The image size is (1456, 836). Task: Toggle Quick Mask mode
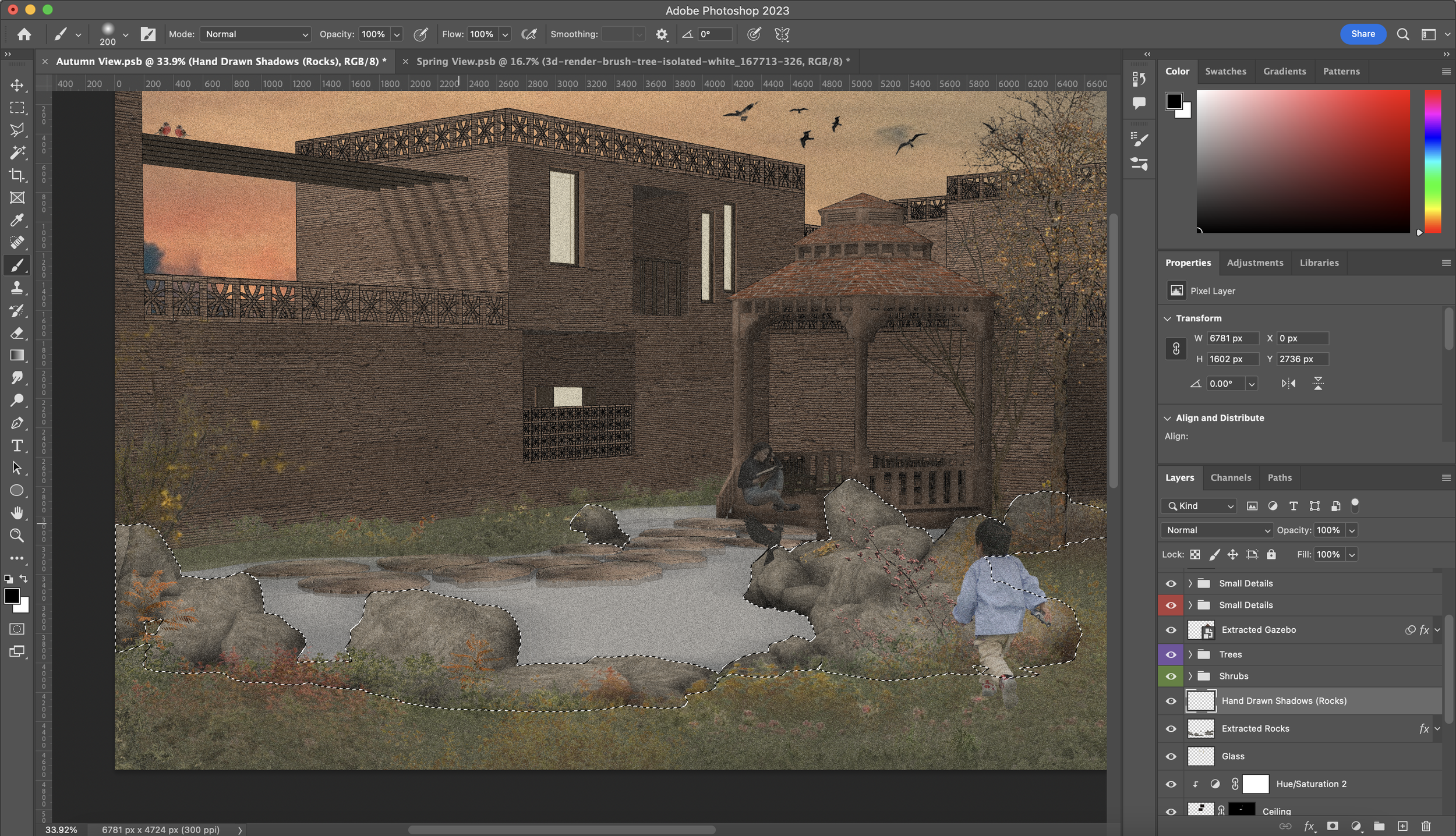coord(17,629)
